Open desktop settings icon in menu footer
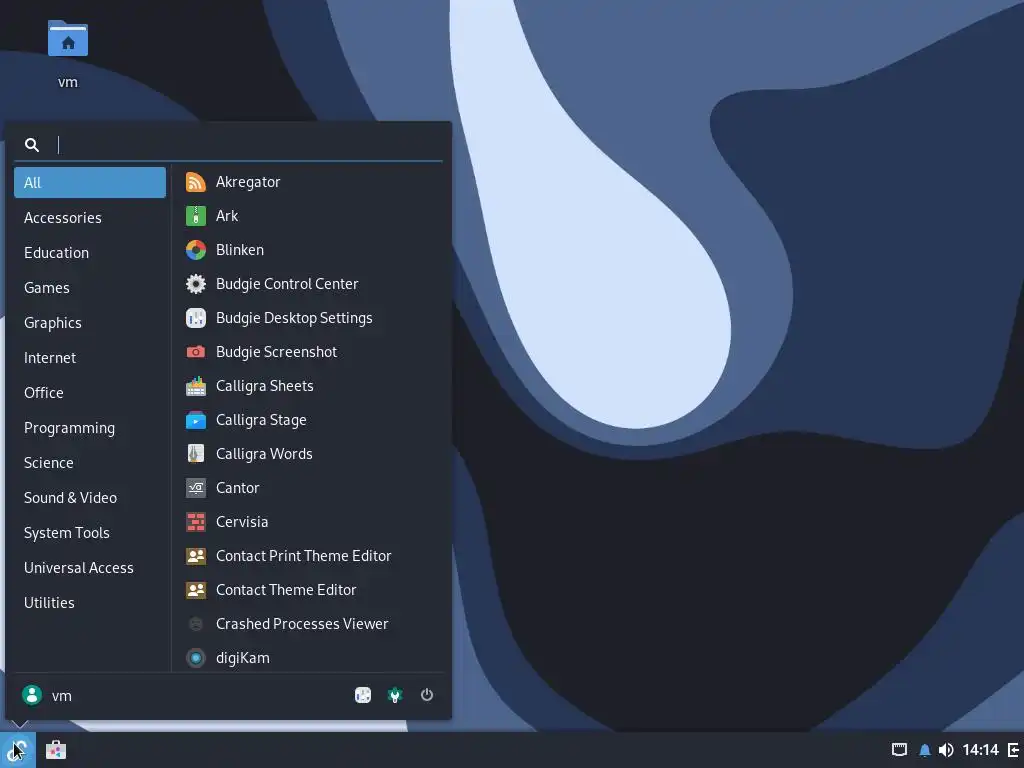The width and height of the screenshot is (1024, 768). (x=363, y=696)
